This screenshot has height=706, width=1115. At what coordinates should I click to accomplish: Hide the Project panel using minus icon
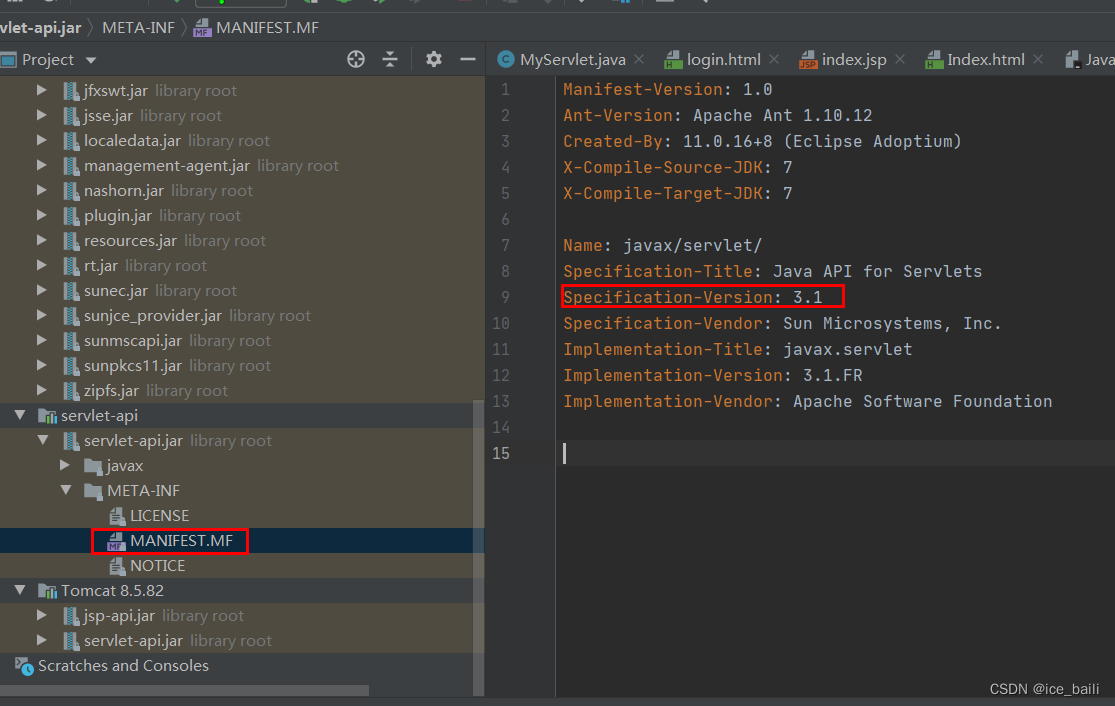pos(467,60)
